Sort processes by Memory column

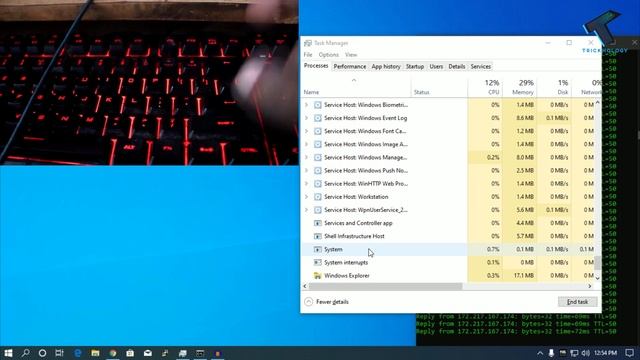[520, 87]
